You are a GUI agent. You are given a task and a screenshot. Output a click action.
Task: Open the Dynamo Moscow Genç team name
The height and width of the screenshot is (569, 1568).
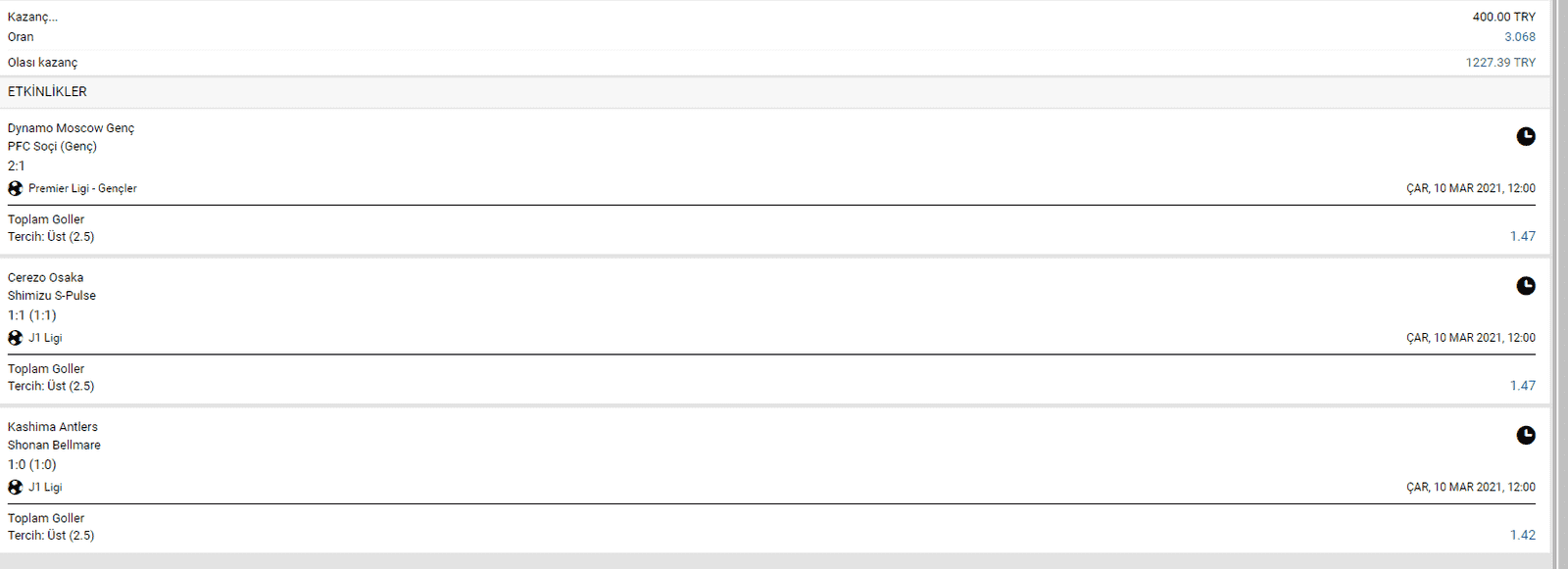coord(71,128)
